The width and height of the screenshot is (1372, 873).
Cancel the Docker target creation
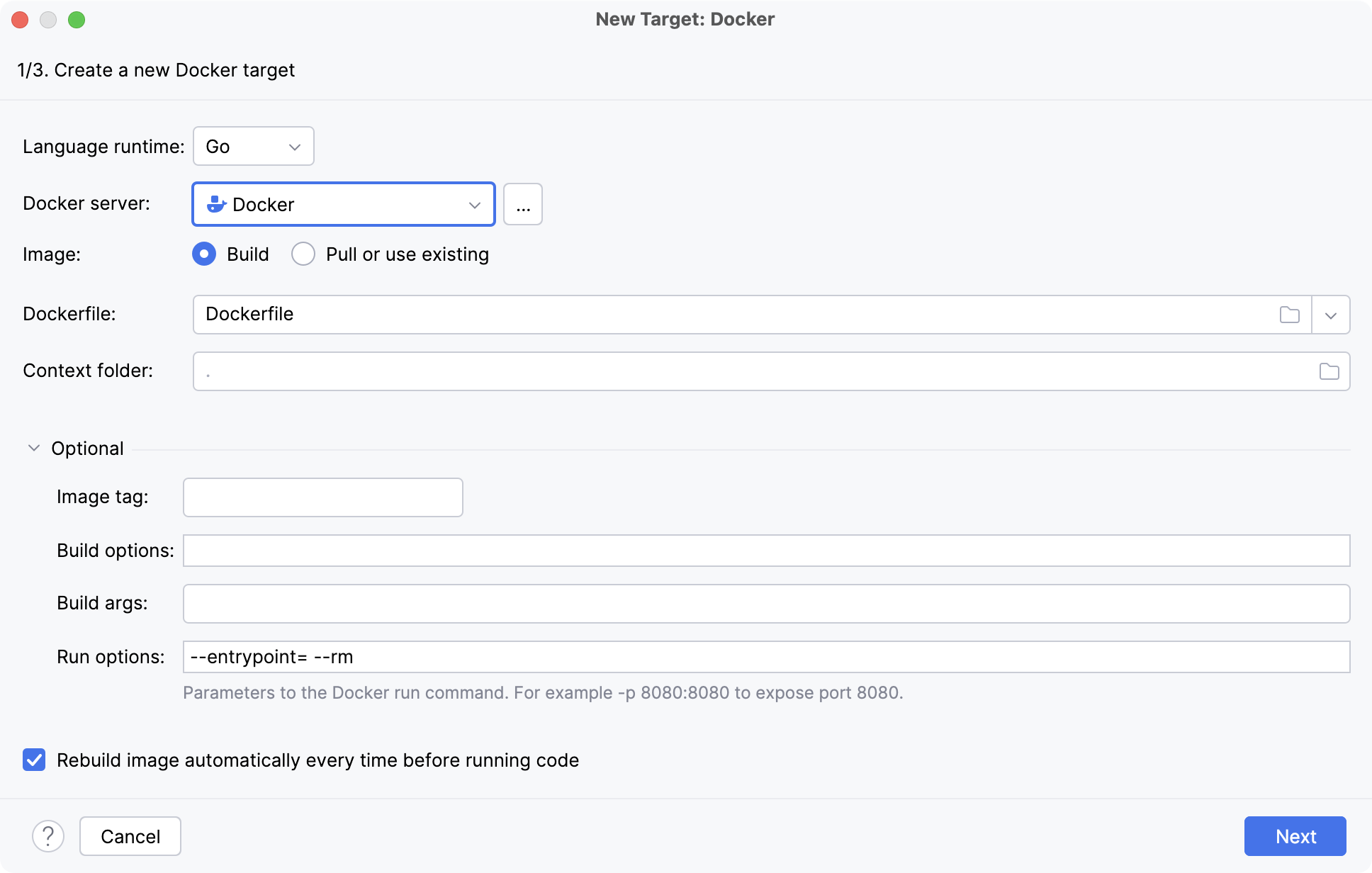(x=130, y=836)
